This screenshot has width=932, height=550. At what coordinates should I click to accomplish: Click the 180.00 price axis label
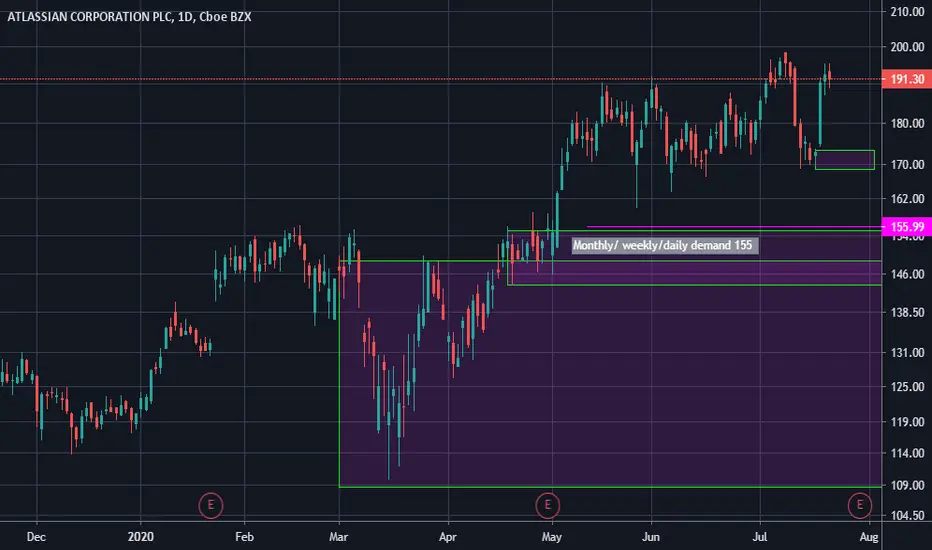point(907,123)
